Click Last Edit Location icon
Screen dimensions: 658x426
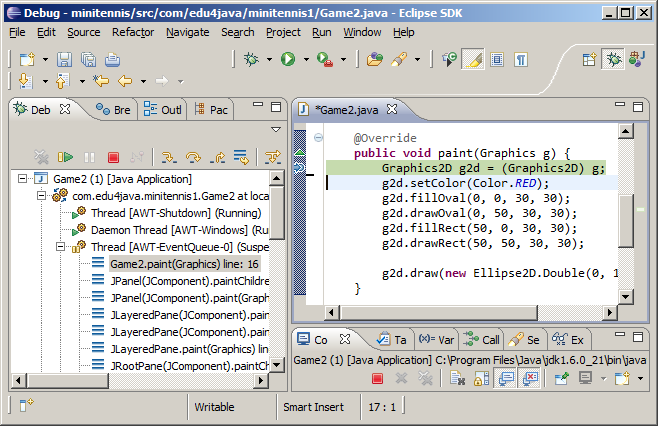(x=101, y=81)
